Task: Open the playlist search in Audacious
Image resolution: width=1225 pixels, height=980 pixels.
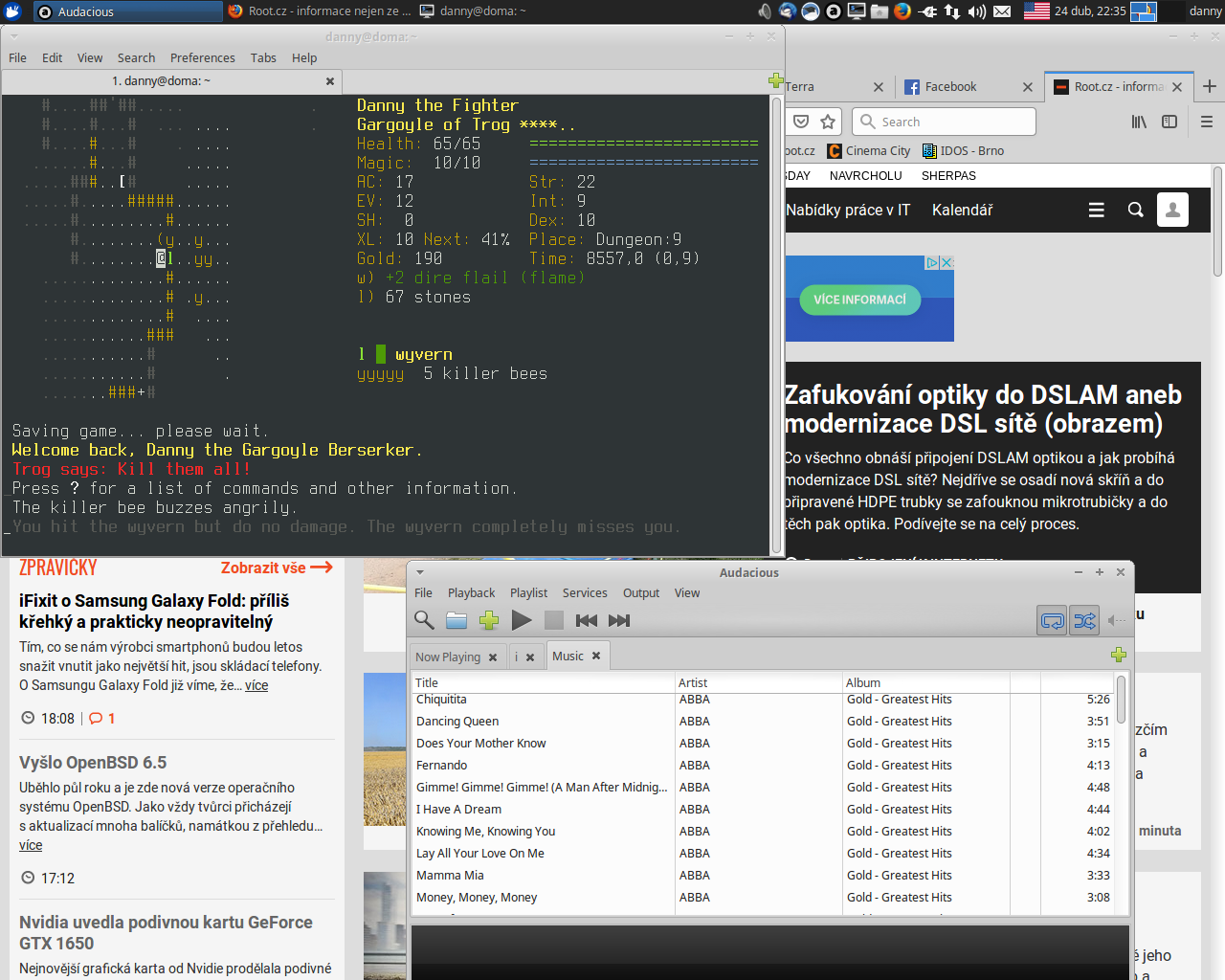Action: 424,620
